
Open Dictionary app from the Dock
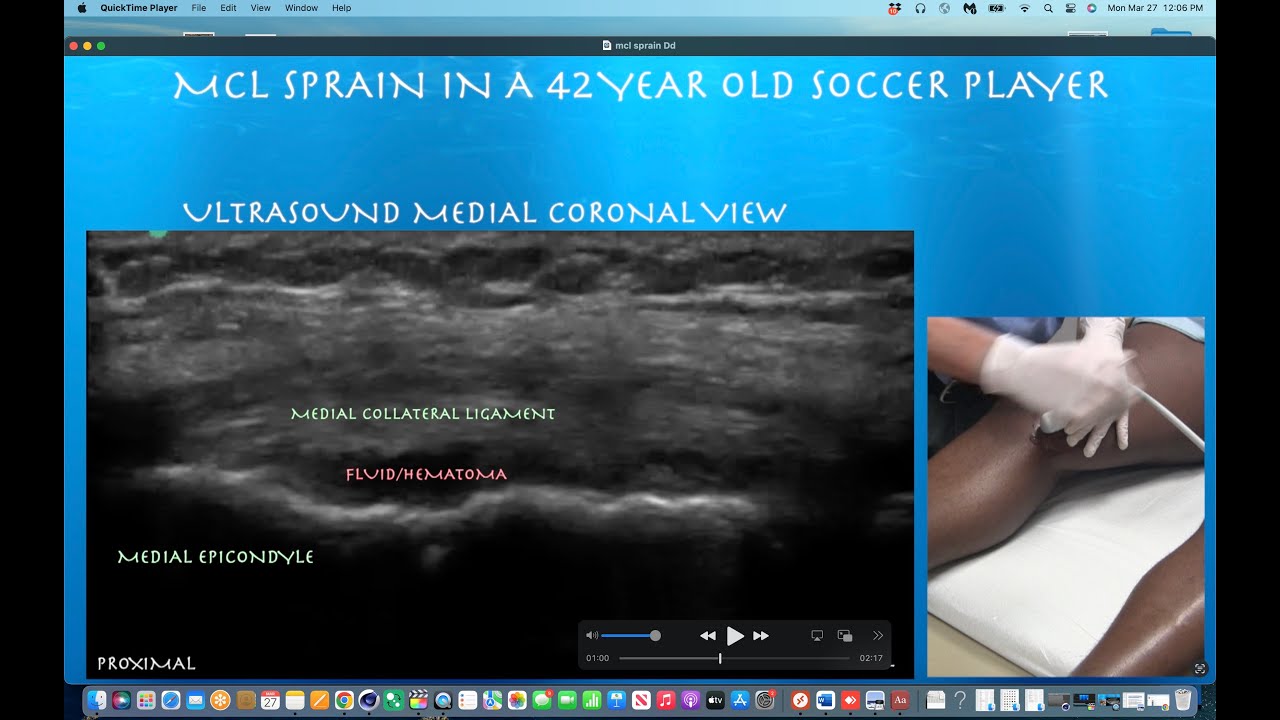point(900,700)
